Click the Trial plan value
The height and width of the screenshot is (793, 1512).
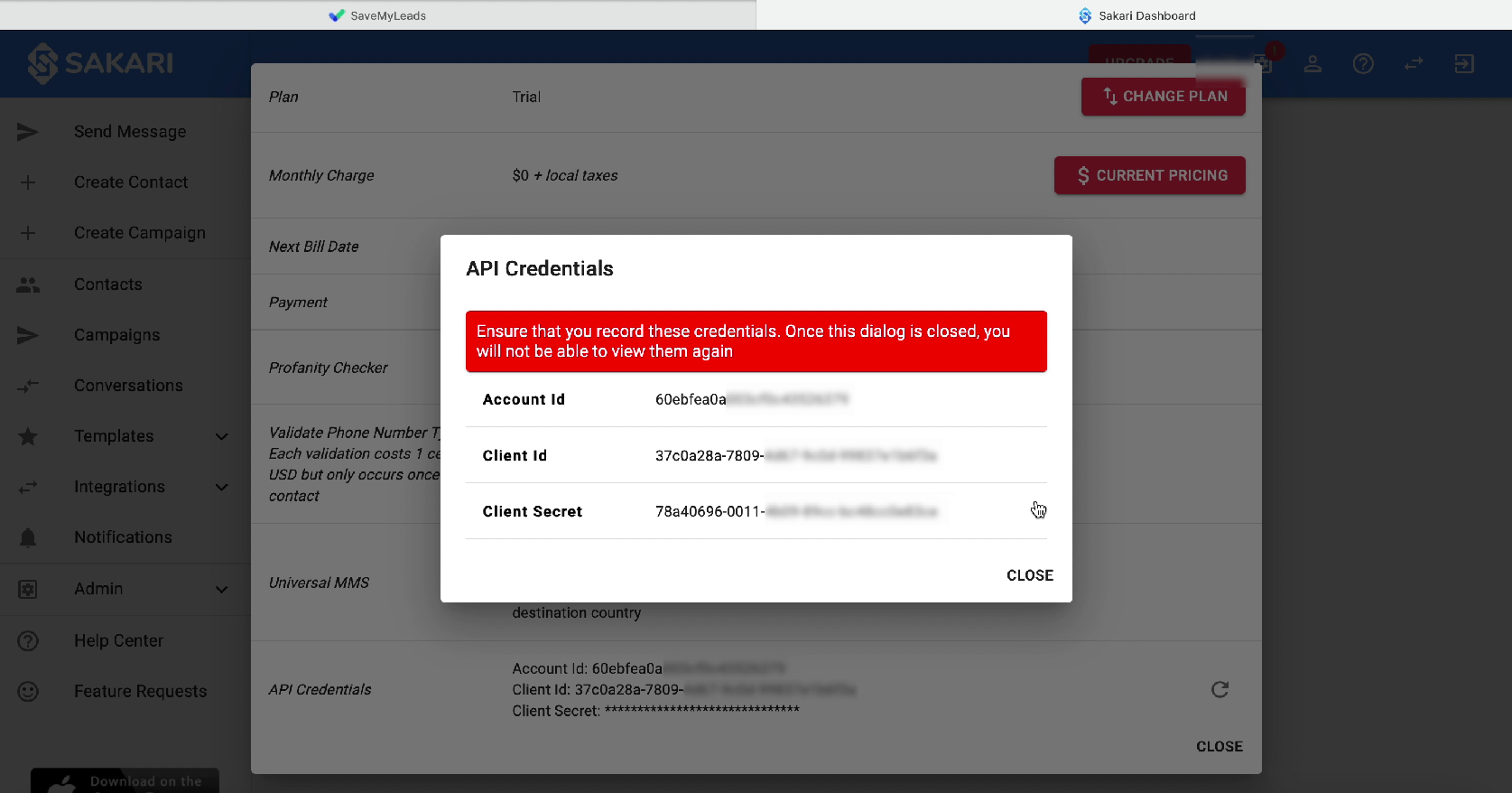pyautogui.click(x=526, y=97)
